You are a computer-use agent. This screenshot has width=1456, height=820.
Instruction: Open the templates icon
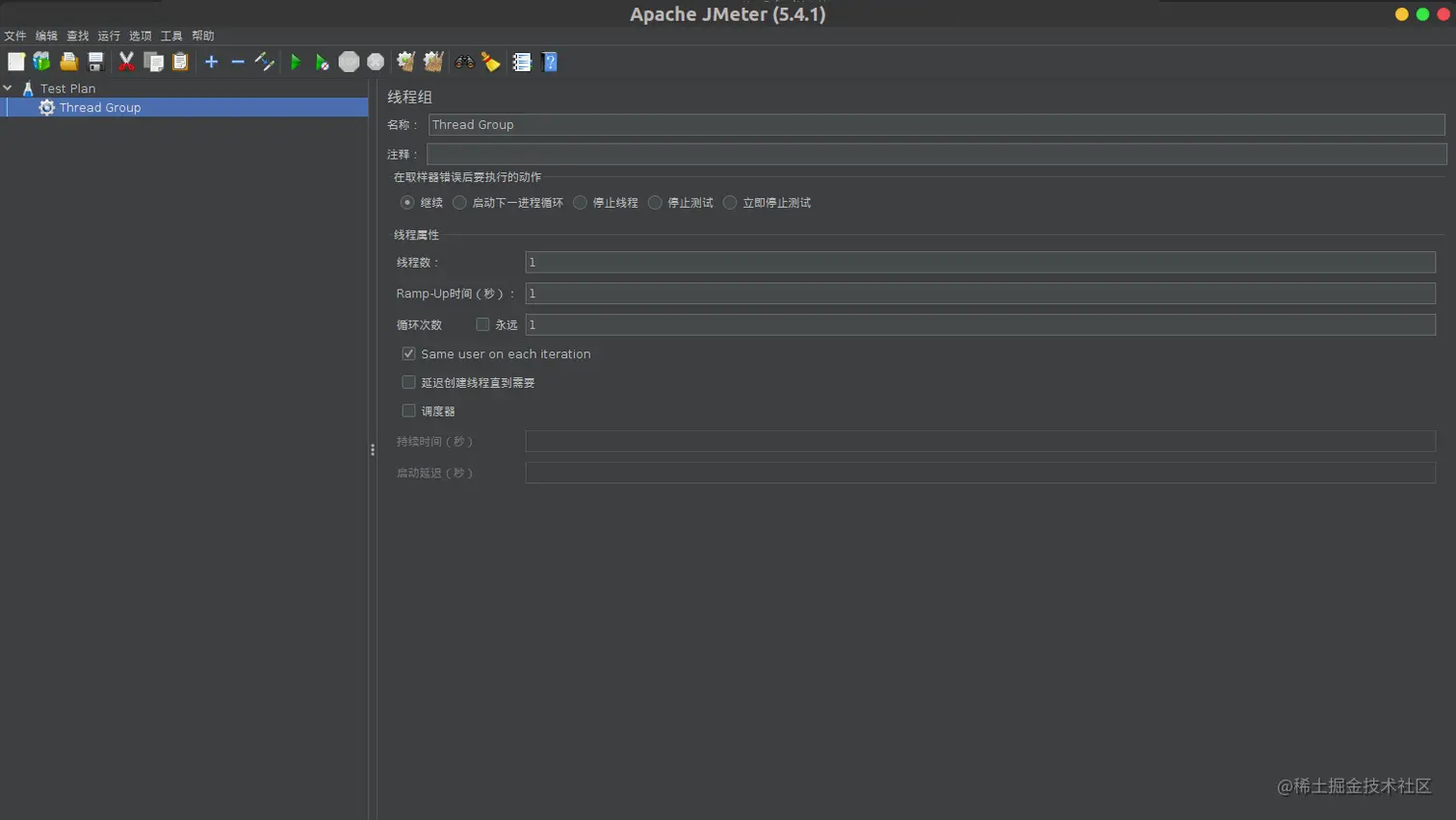[x=41, y=62]
